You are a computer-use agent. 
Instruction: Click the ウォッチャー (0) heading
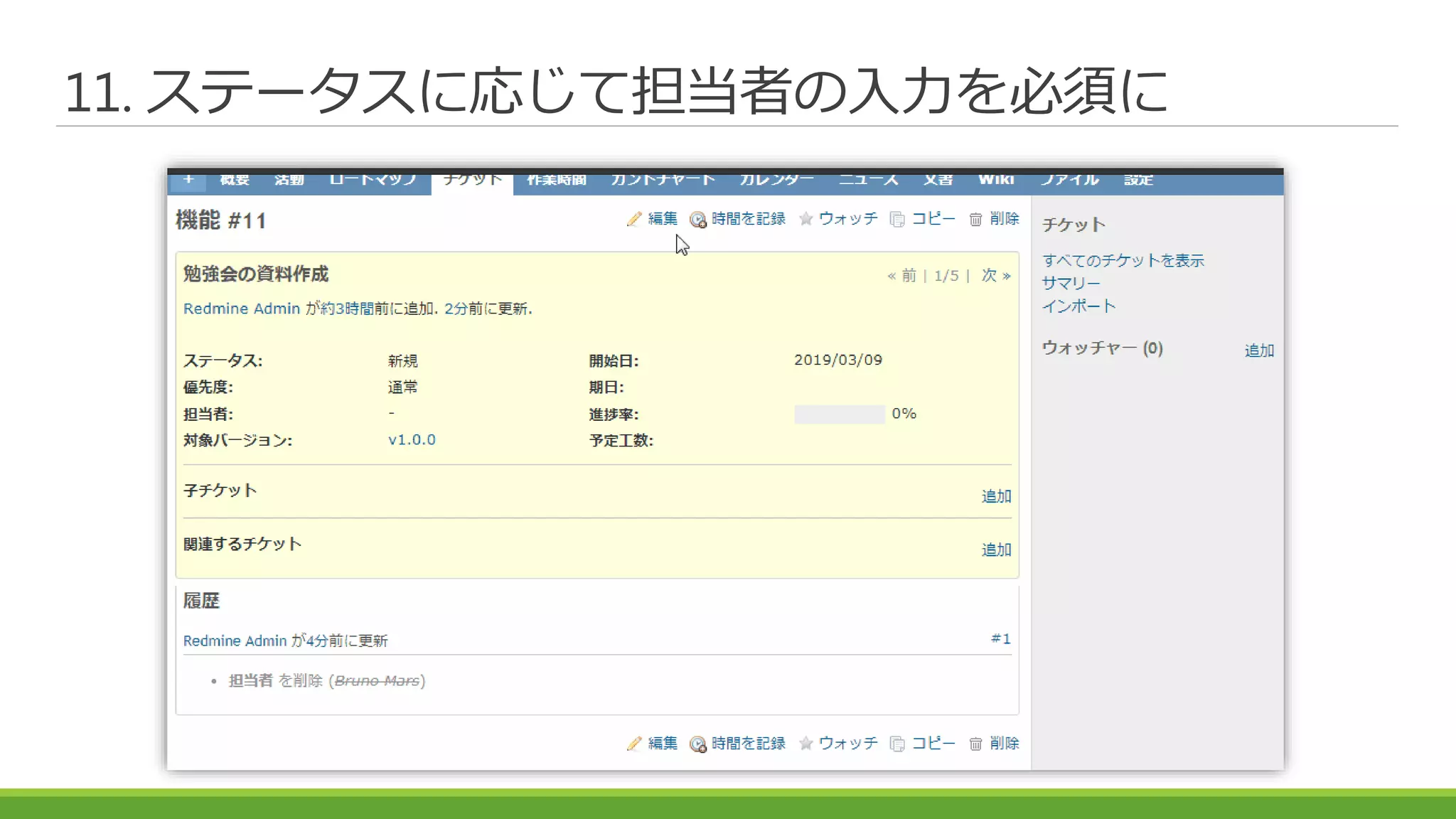[1103, 348]
